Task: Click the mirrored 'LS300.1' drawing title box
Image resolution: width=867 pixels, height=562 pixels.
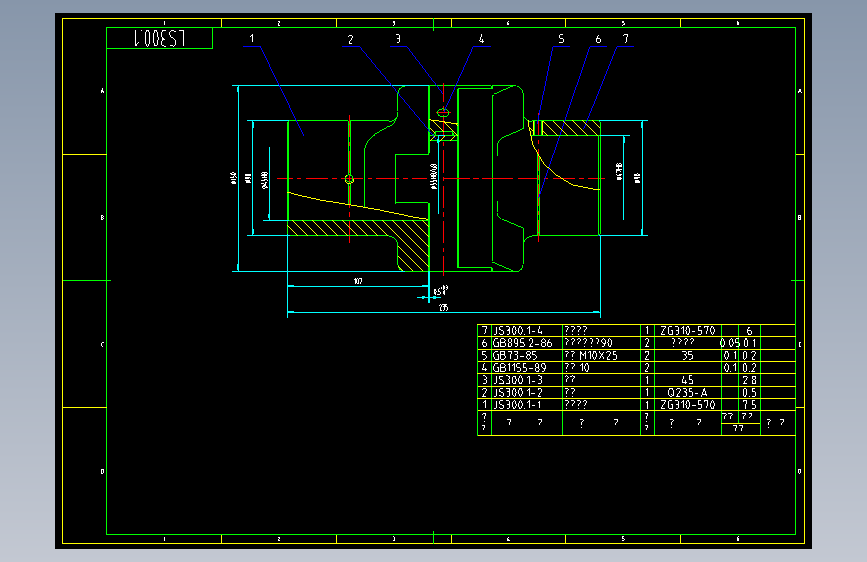Action: pos(159,38)
